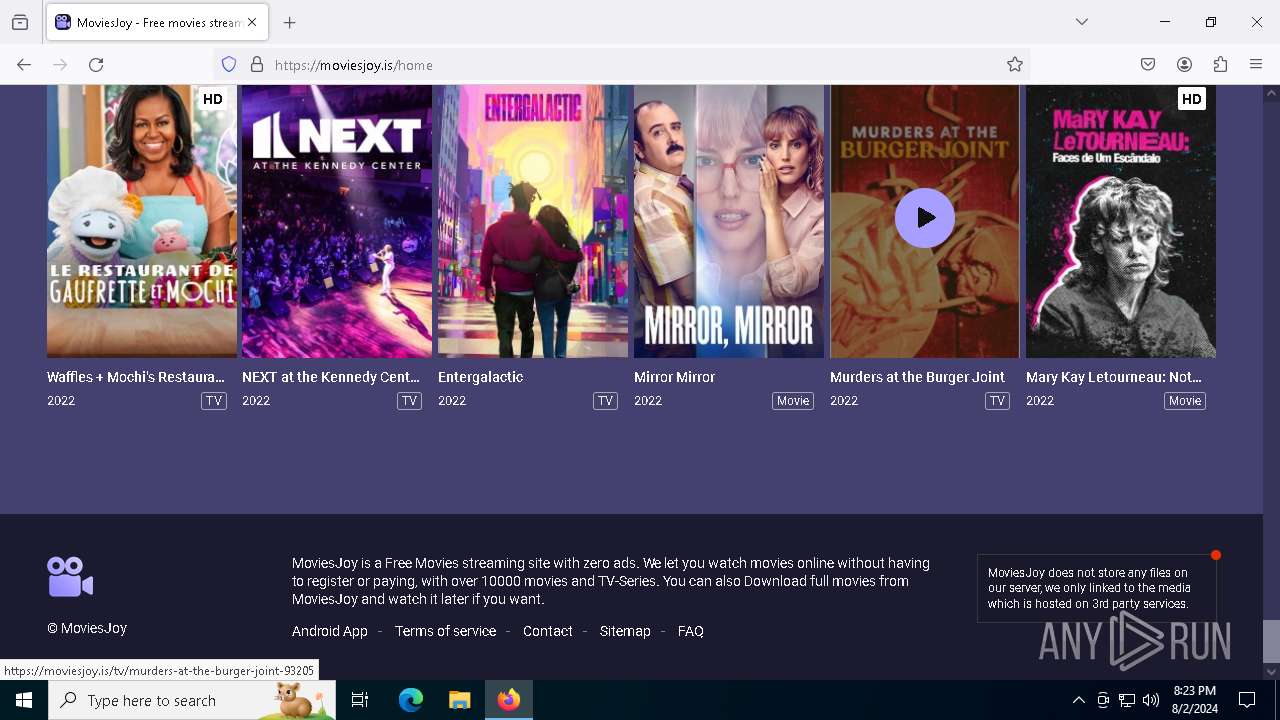Screen dimensions: 1280x720
Task: Click the Mirror Mirror title link
Action: pyautogui.click(x=675, y=377)
